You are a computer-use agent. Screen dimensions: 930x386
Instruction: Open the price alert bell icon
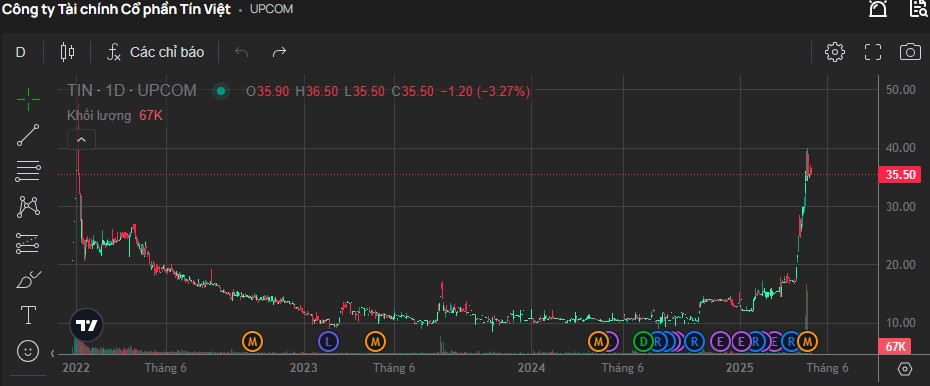878,8
